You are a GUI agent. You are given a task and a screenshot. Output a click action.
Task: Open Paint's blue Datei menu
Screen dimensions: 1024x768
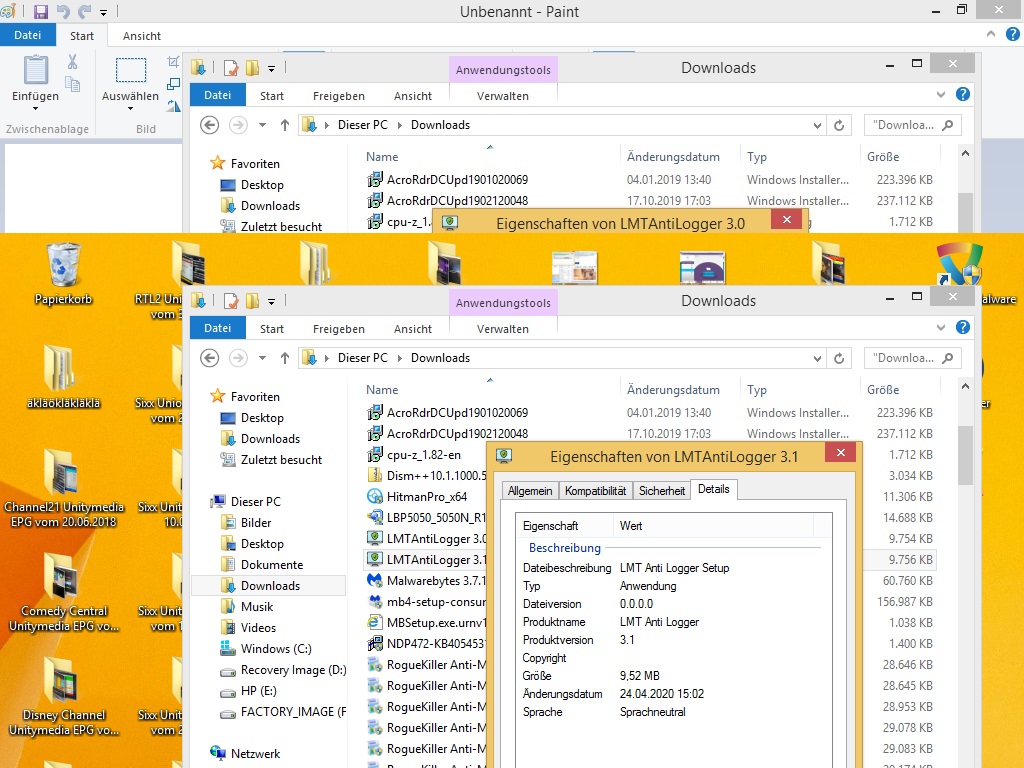click(x=27, y=35)
